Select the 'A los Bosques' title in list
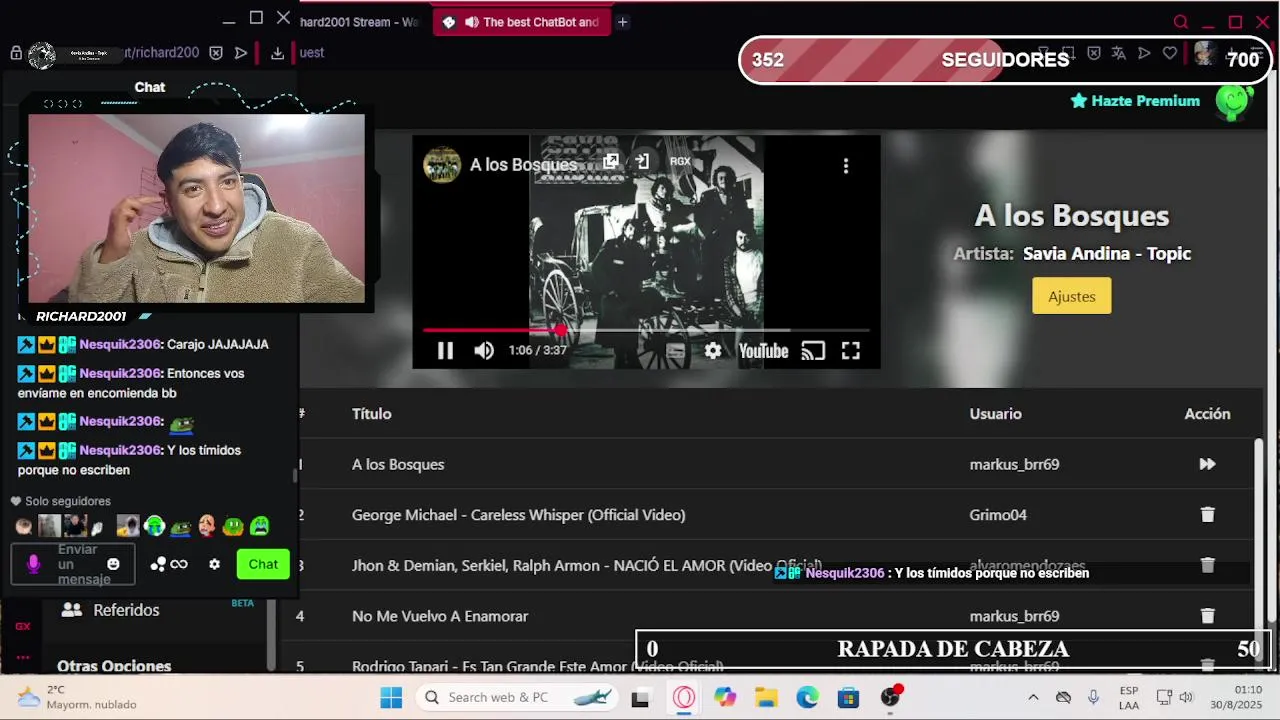 coord(398,464)
